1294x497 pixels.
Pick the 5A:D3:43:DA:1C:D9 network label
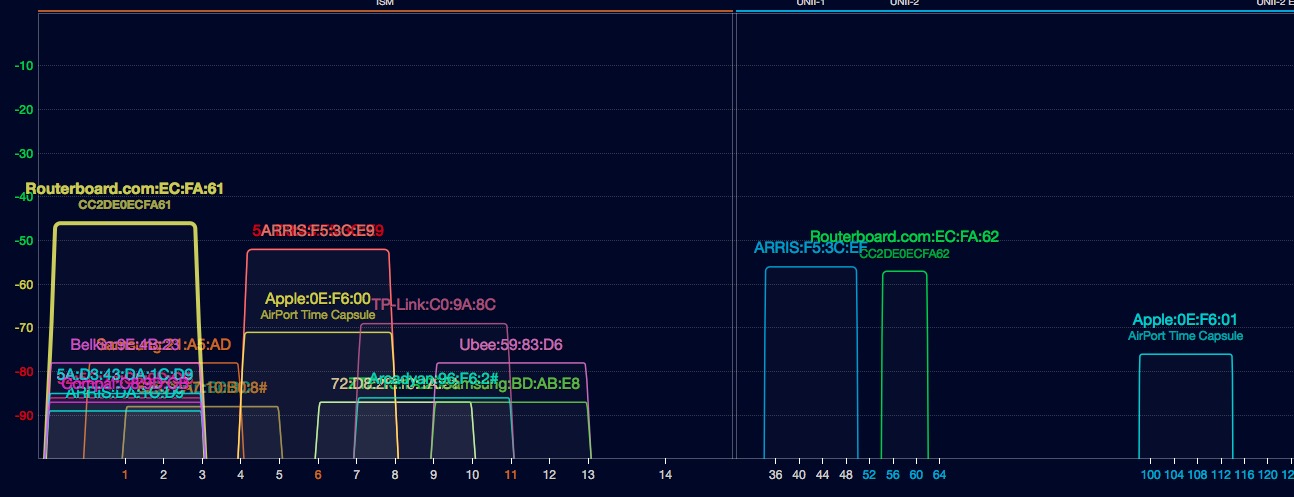(125, 375)
